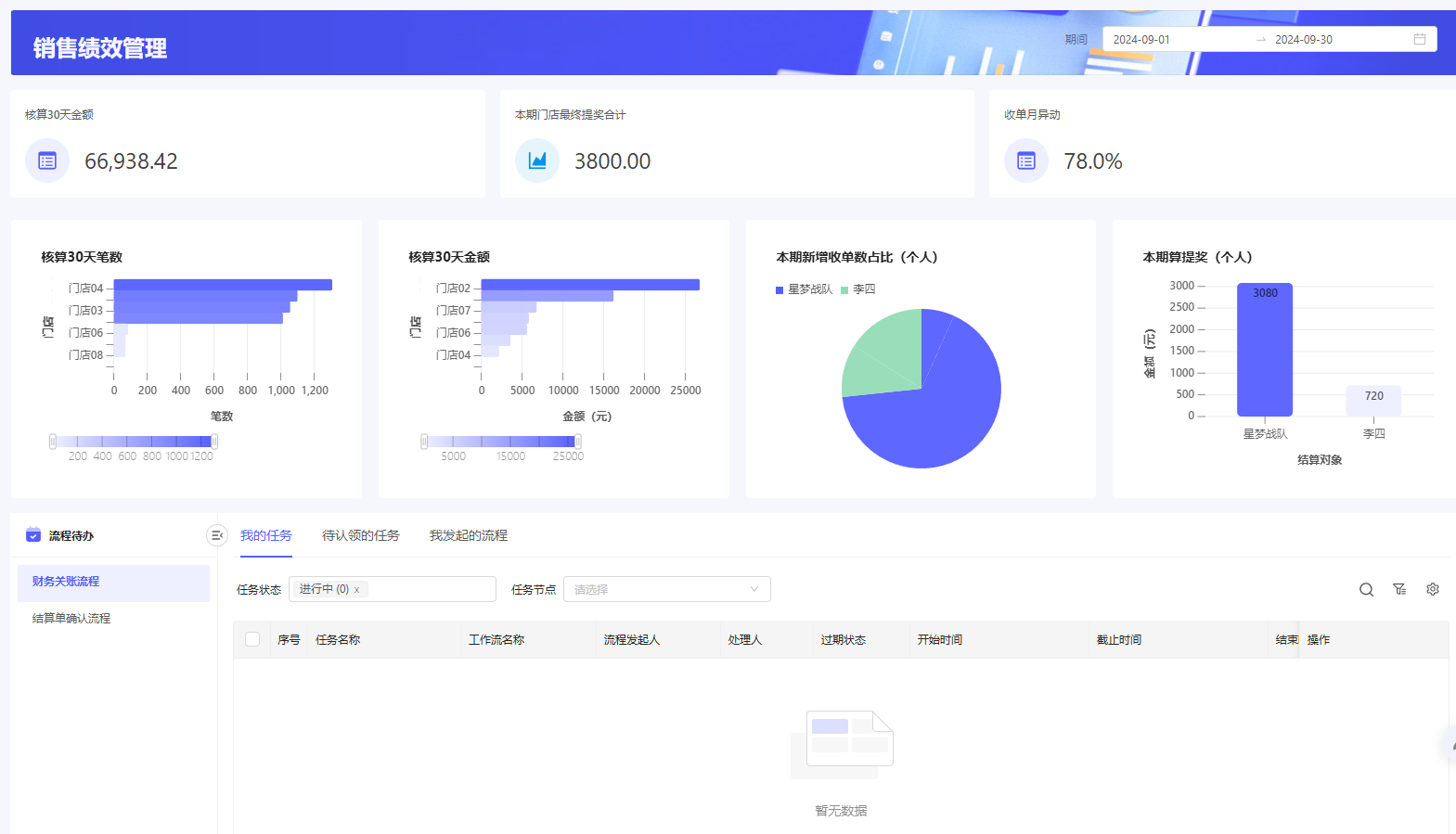Open the 任务状态 multi-select box

tap(432, 590)
